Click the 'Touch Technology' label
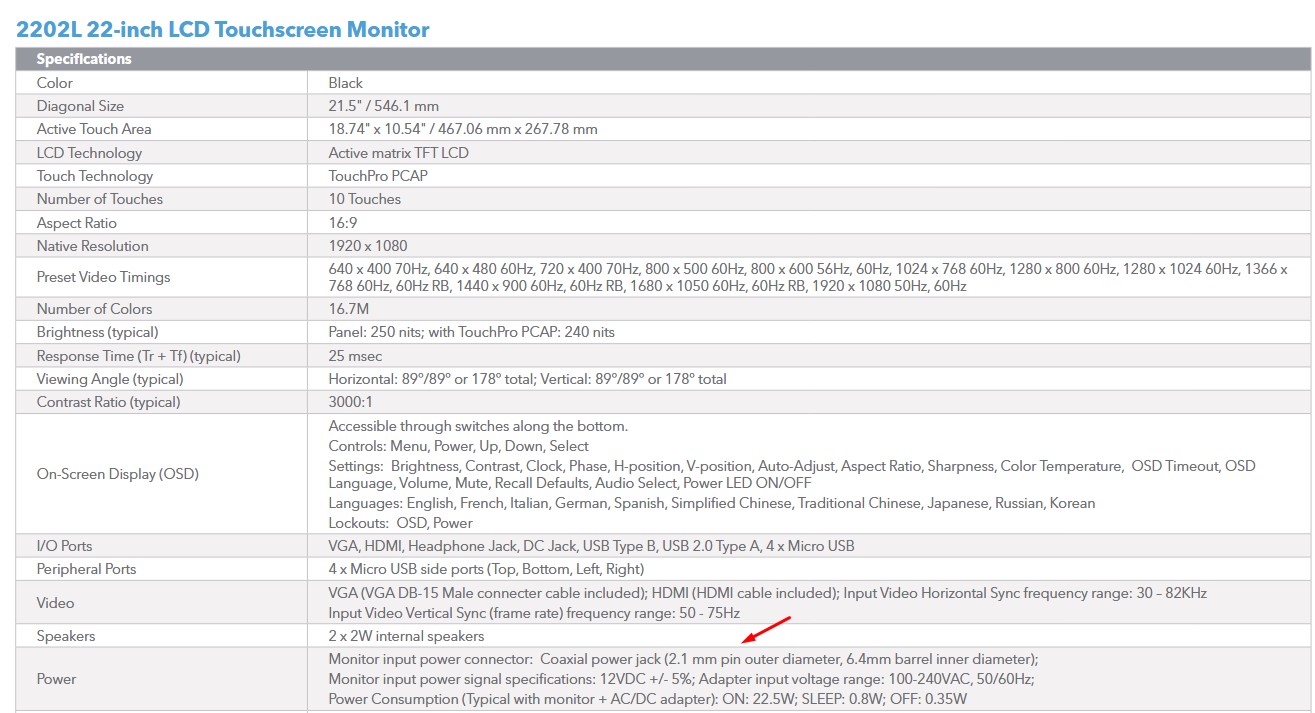The width and height of the screenshot is (1315, 713). pos(95,176)
